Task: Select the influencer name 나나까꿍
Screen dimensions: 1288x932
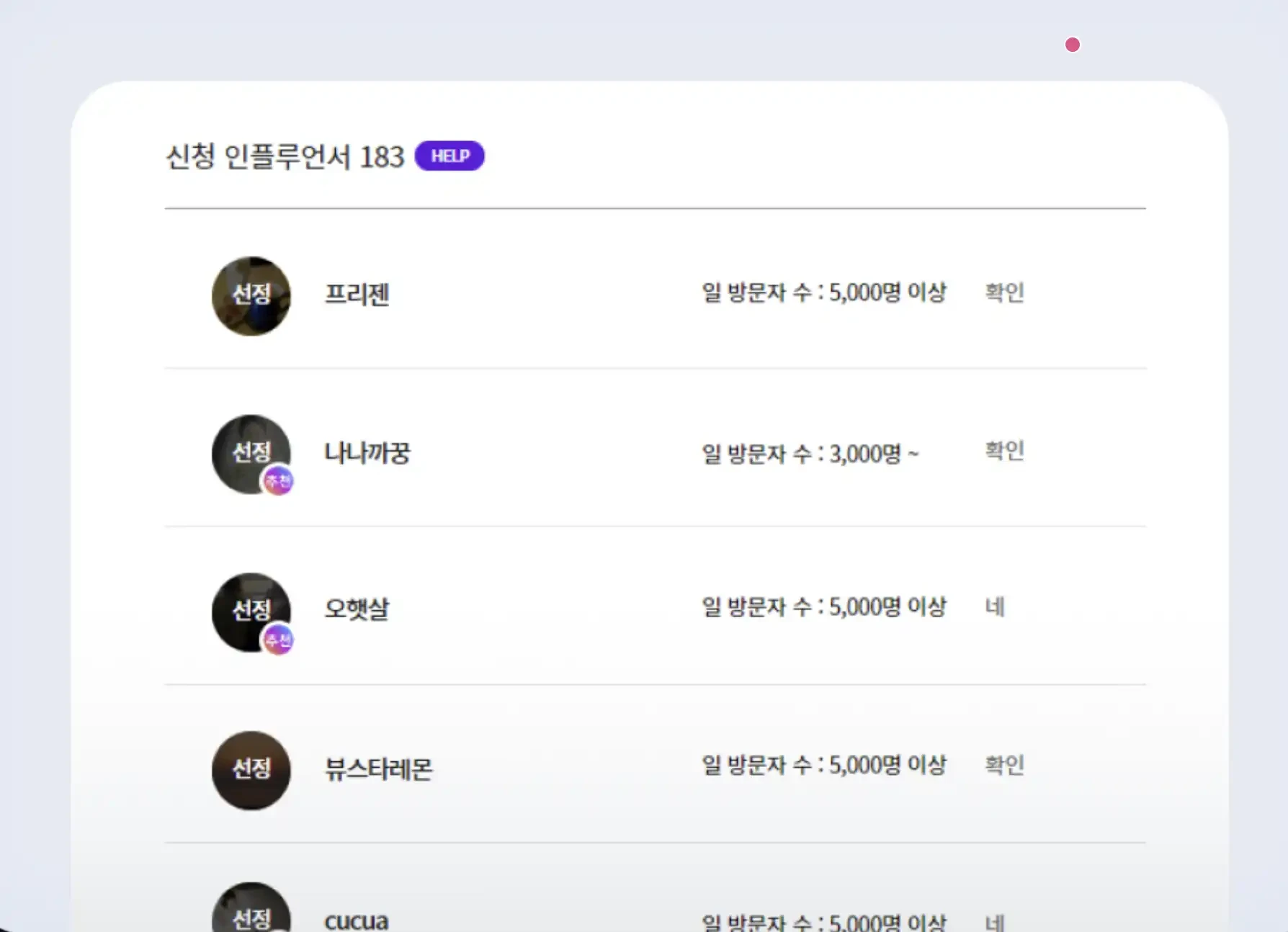Action: tap(367, 452)
